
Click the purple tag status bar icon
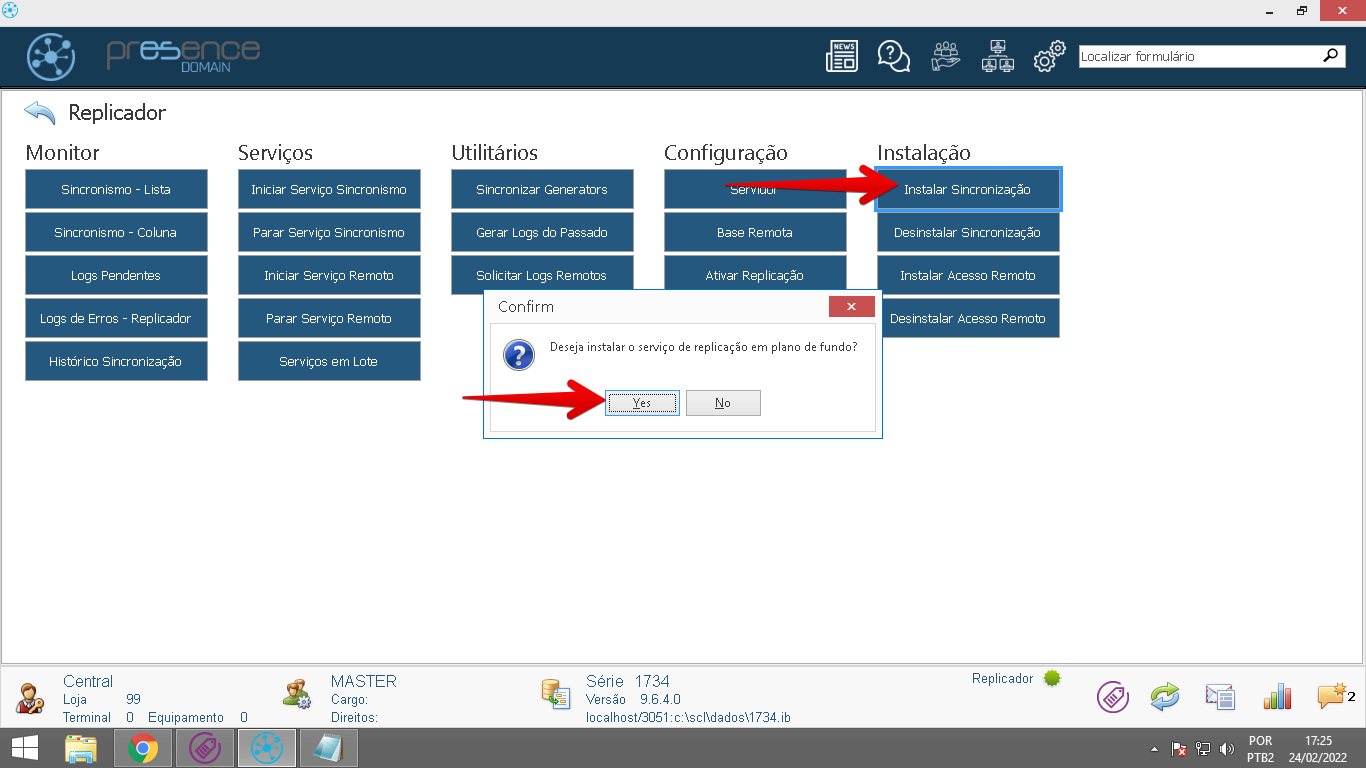[x=1113, y=696]
